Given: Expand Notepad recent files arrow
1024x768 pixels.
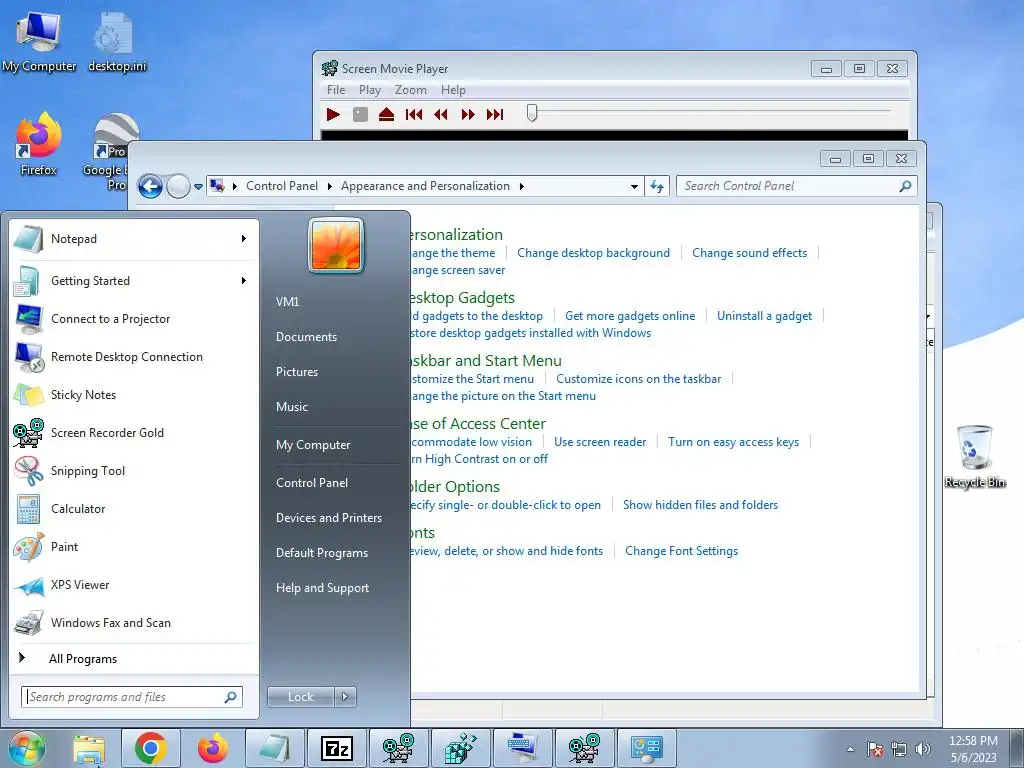Looking at the screenshot, I should [244, 239].
